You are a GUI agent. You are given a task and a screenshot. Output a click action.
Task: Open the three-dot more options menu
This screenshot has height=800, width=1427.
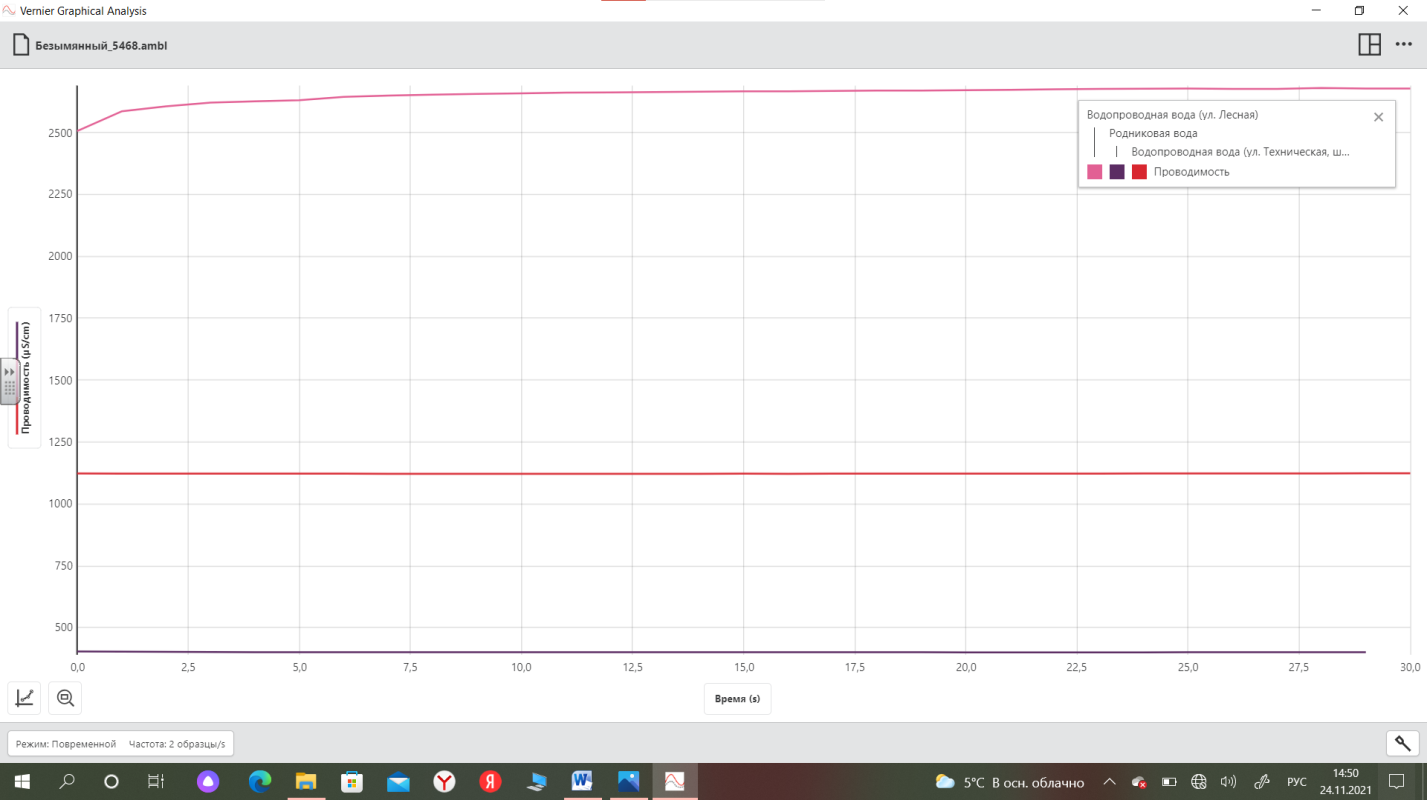tap(1403, 45)
